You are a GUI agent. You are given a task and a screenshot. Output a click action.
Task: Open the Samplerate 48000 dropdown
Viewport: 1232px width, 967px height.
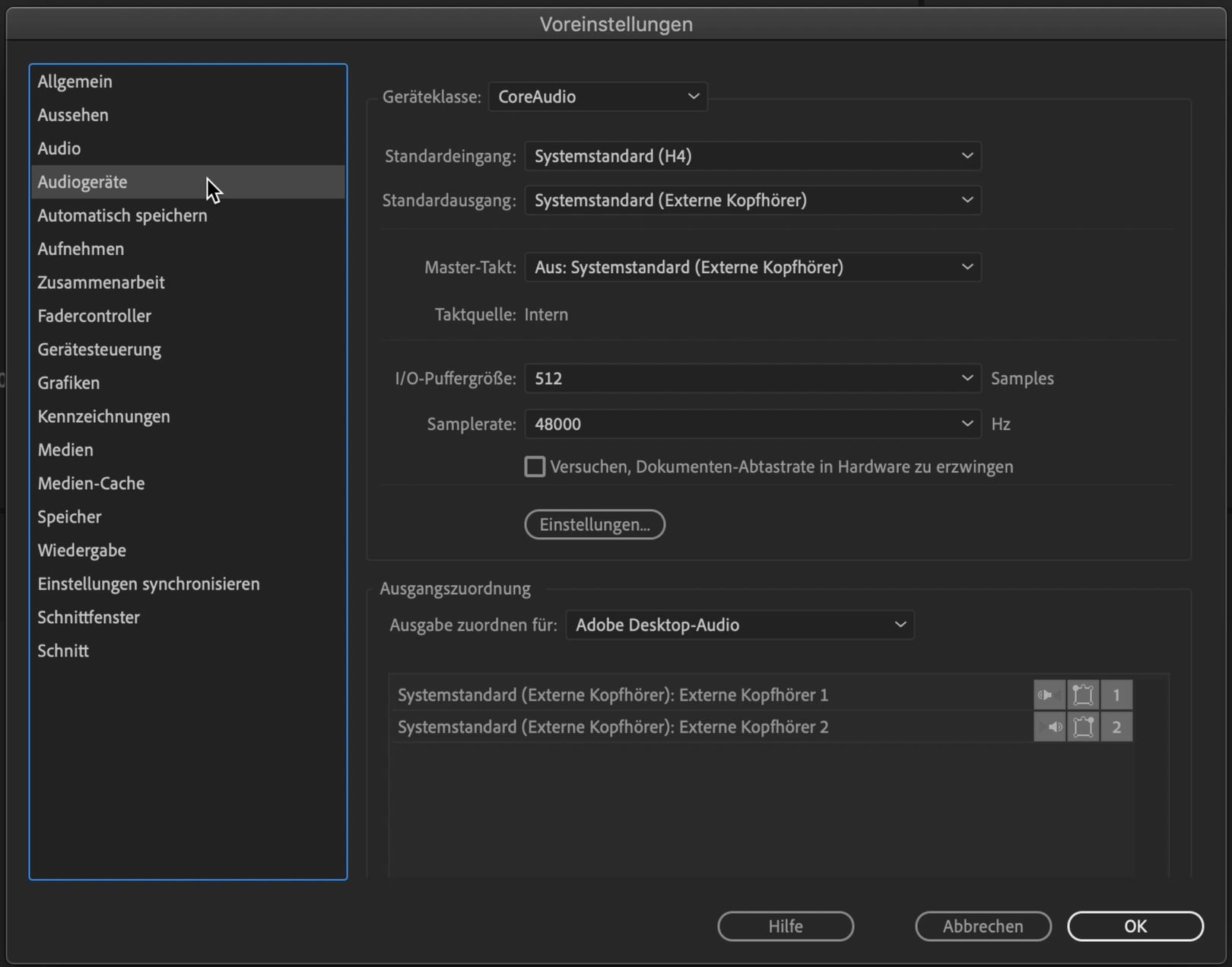pos(752,424)
